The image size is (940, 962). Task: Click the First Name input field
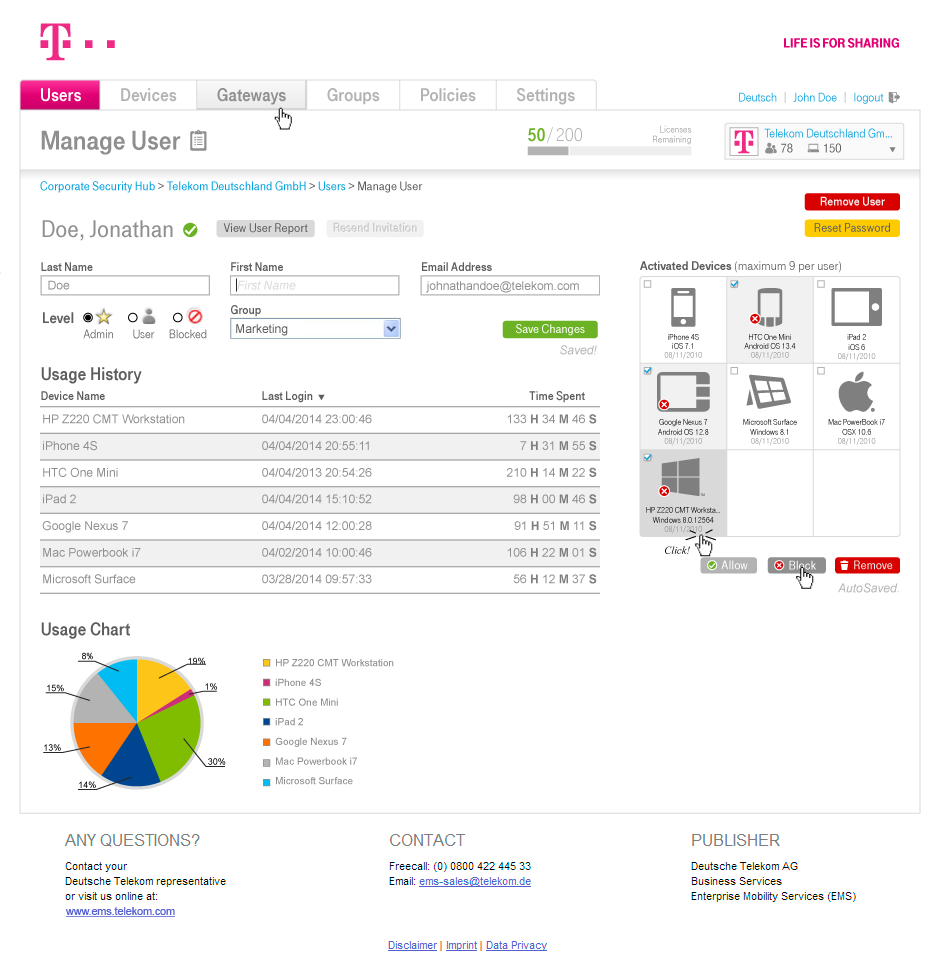[x=315, y=285]
